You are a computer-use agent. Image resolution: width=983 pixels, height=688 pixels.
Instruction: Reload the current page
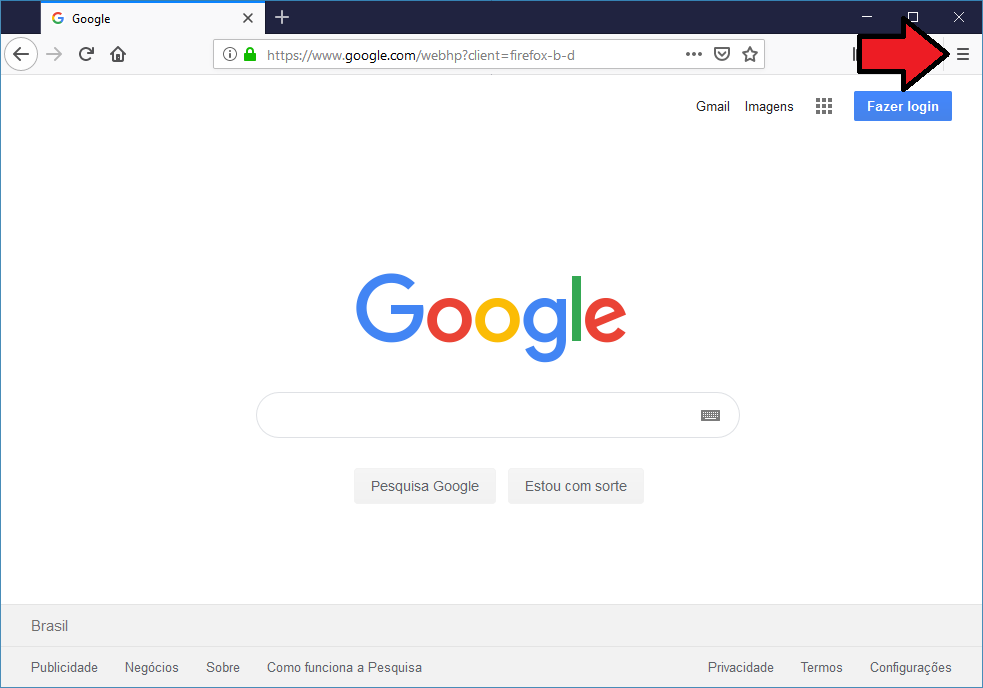tap(87, 55)
